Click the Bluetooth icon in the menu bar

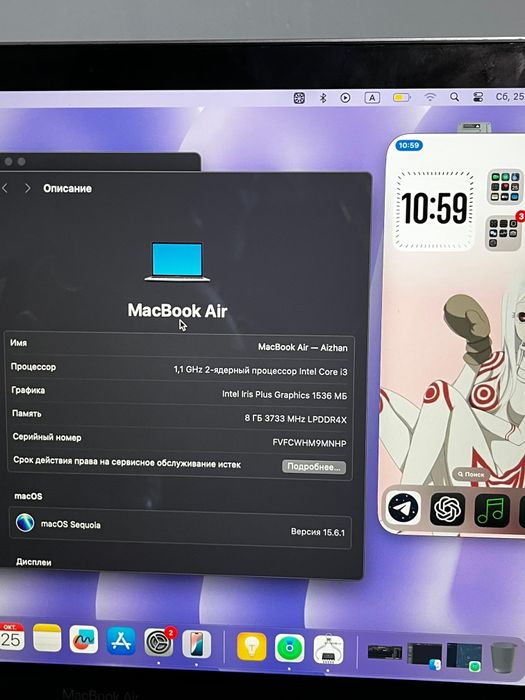point(323,98)
